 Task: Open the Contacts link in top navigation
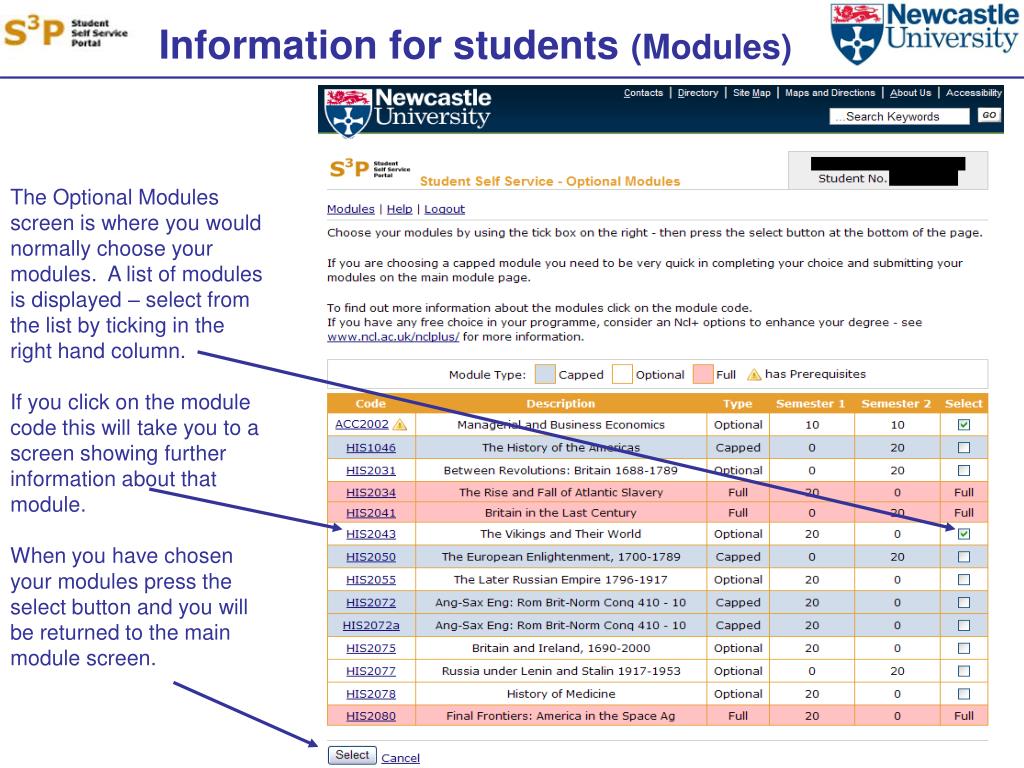[x=643, y=93]
